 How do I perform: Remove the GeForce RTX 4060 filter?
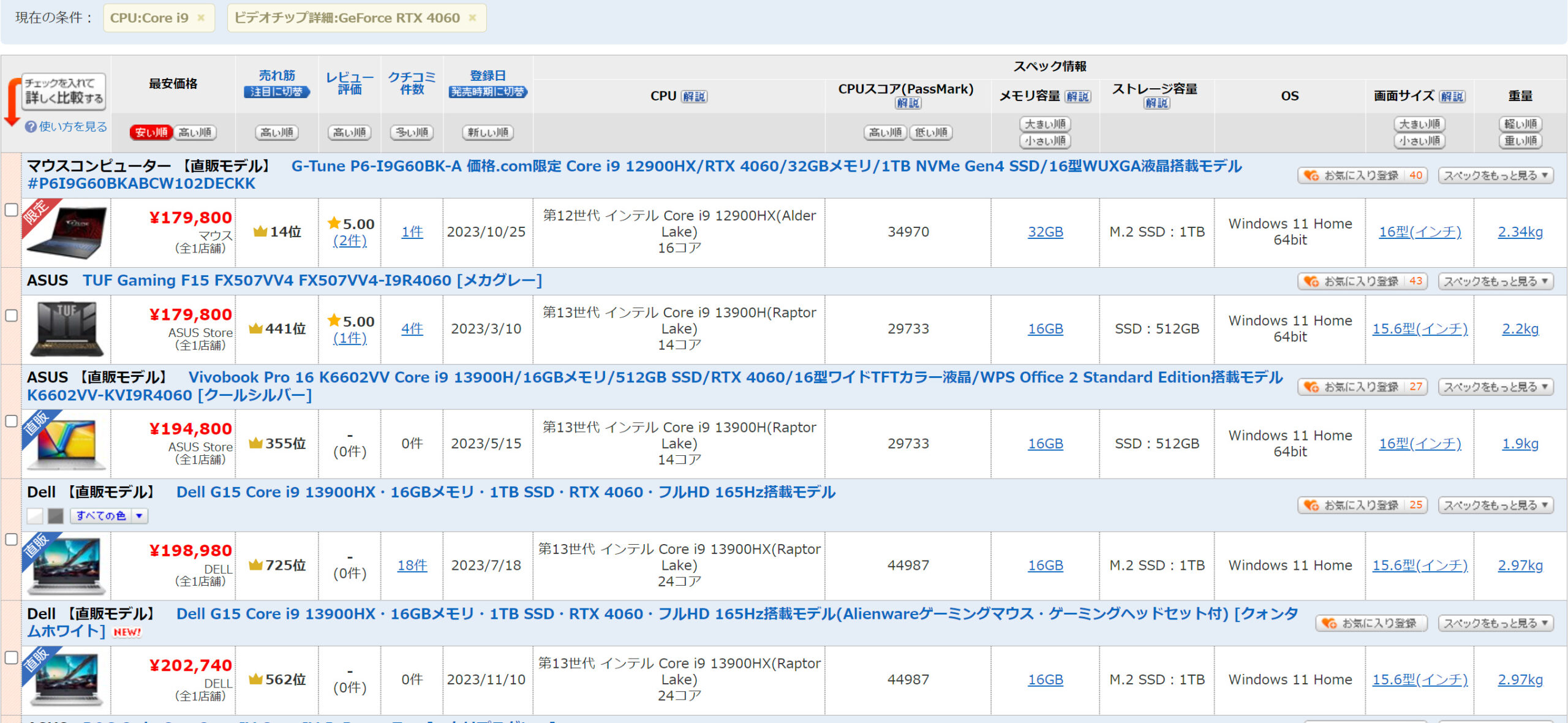(x=472, y=18)
